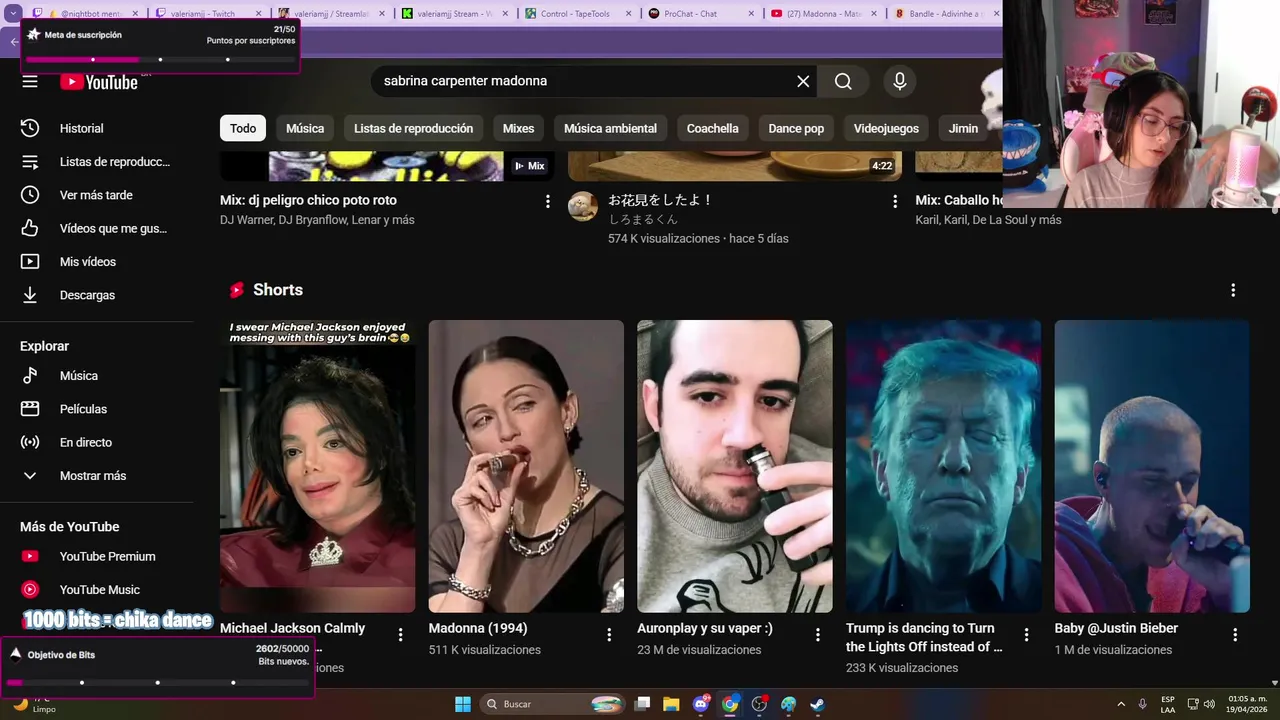
Task: Open options for dj peligro mix
Action: tap(547, 201)
